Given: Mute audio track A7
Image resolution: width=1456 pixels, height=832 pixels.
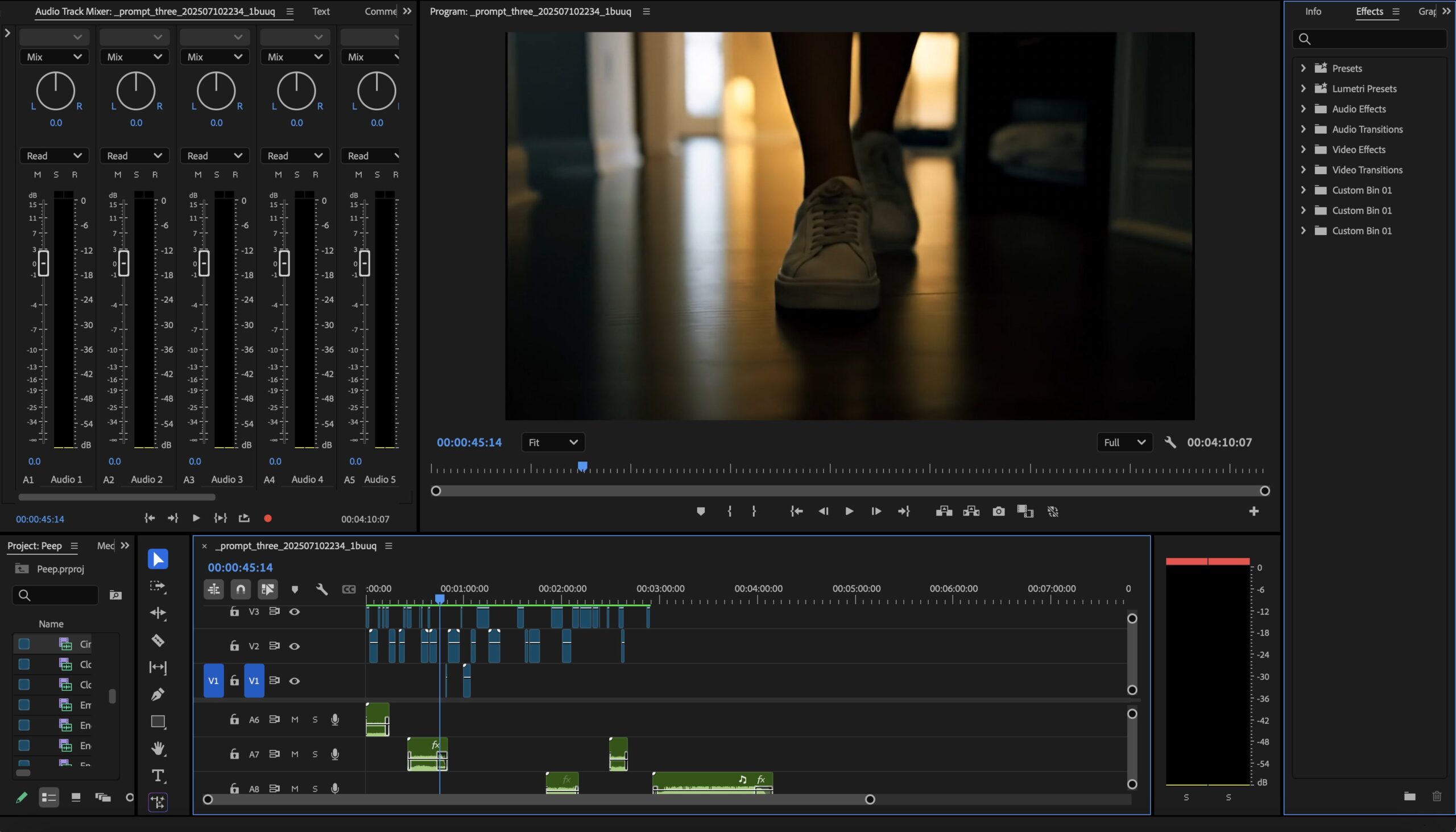Looking at the screenshot, I should [x=295, y=754].
